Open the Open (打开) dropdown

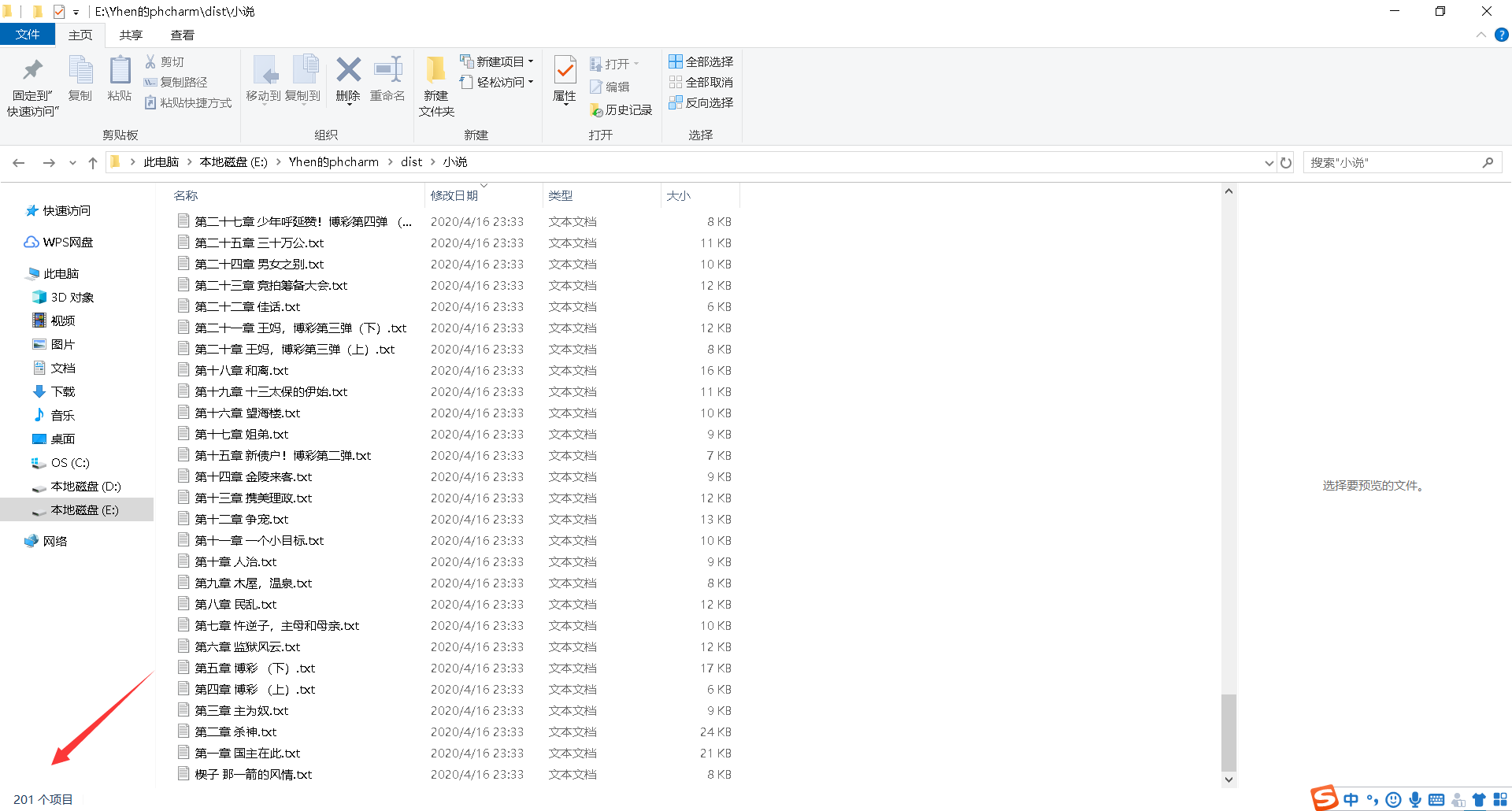614,64
